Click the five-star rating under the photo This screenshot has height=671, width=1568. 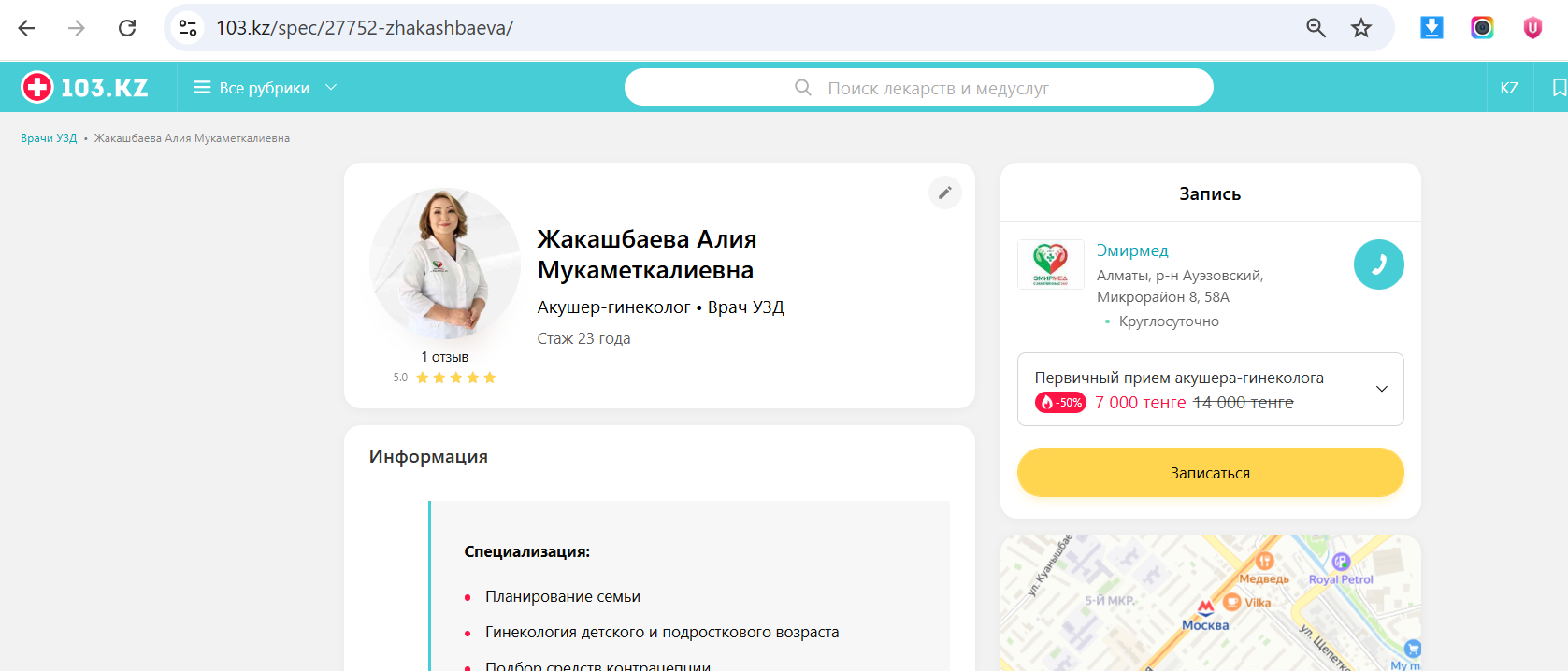(455, 378)
